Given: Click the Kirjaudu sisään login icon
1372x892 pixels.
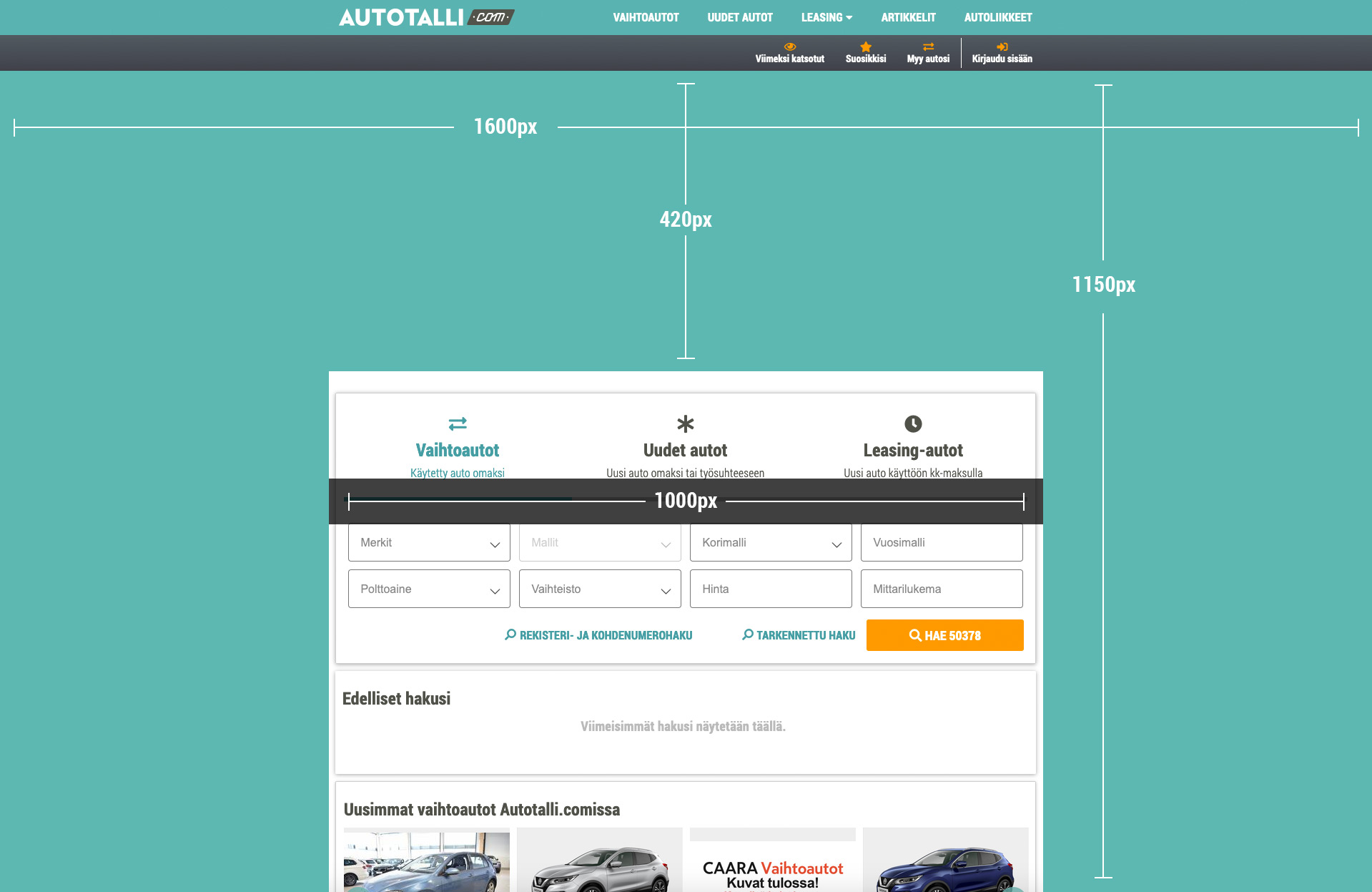Looking at the screenshot, I should point(1002,46).
